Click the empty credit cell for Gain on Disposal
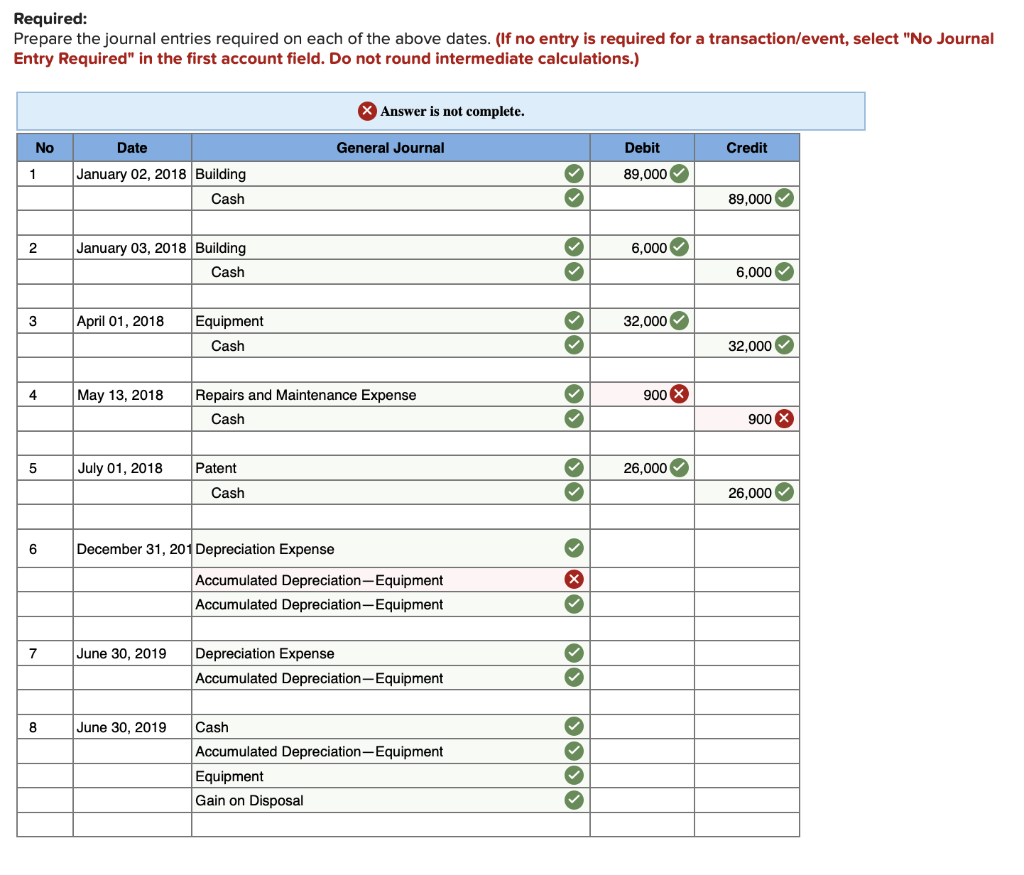 pyautogui.click(x=747, y=800)
